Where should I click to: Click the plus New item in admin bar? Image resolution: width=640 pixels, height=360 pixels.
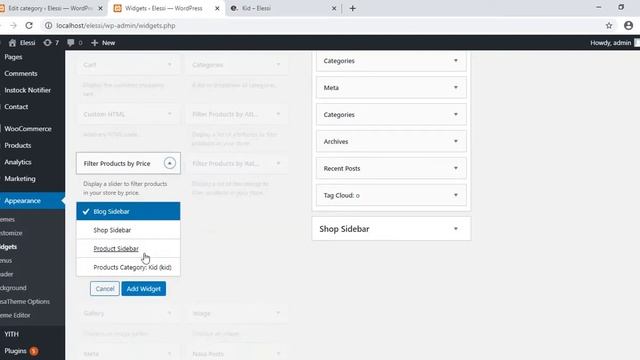pos(103,42)
